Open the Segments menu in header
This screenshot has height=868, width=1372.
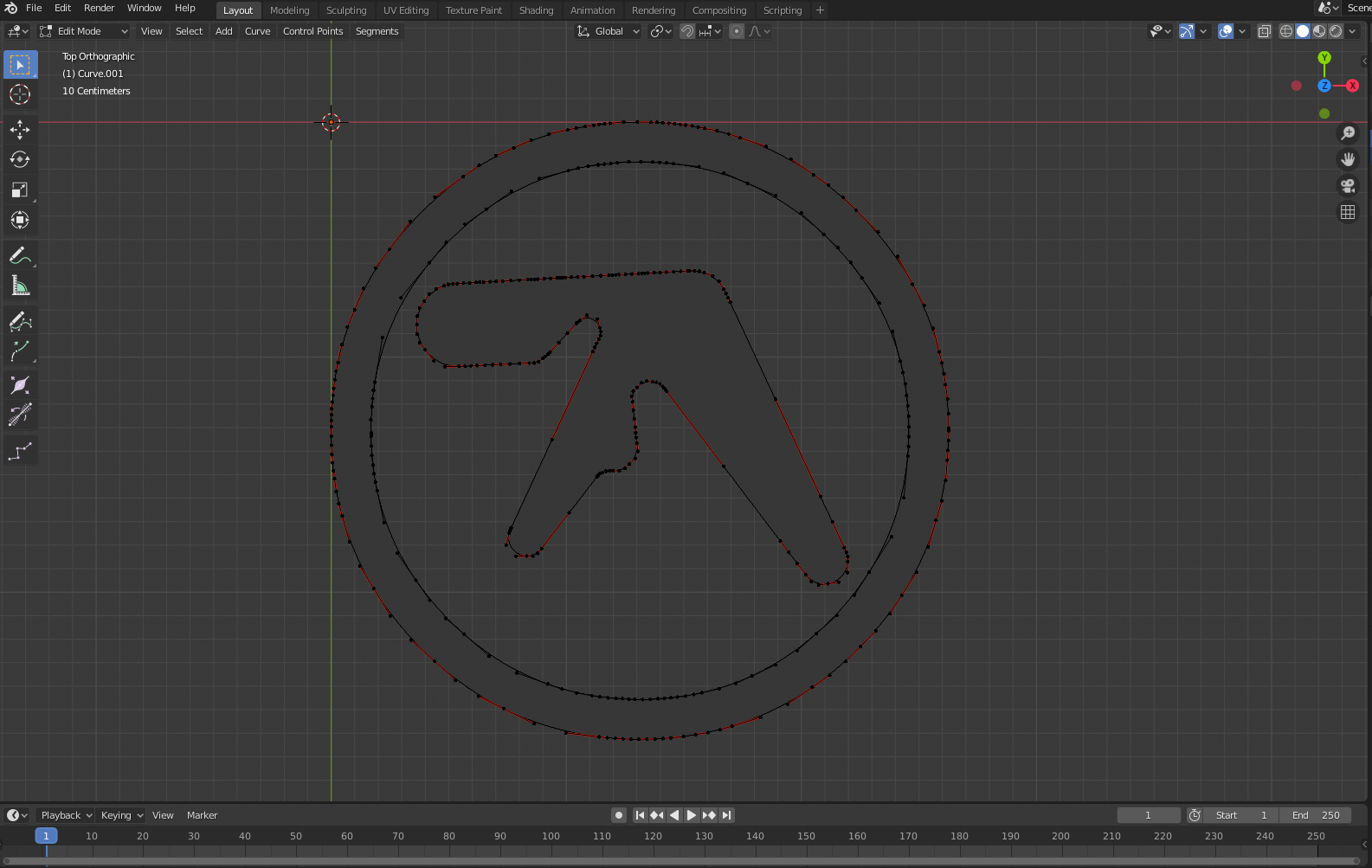pos(377,31)
